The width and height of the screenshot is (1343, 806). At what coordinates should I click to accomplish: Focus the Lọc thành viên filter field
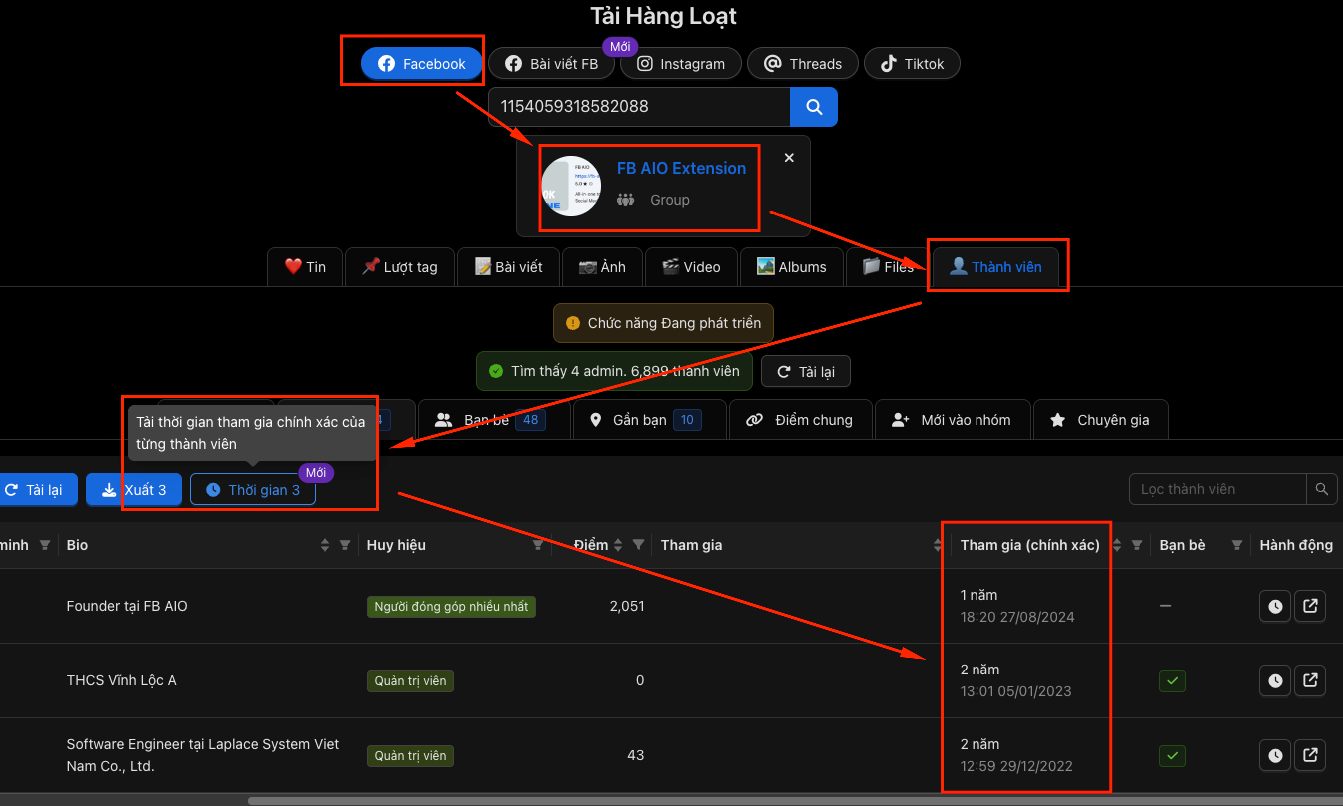1218,489
